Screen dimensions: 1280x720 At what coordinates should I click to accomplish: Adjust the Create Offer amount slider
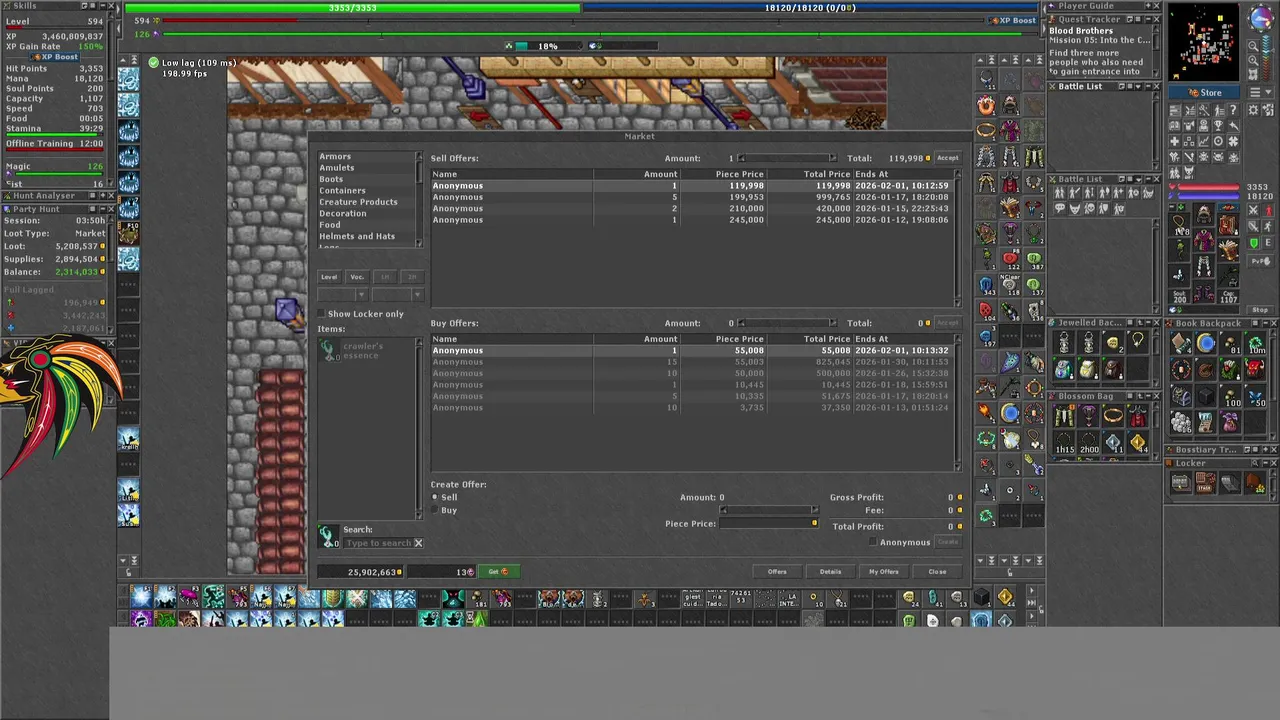[x=769, y=510]
